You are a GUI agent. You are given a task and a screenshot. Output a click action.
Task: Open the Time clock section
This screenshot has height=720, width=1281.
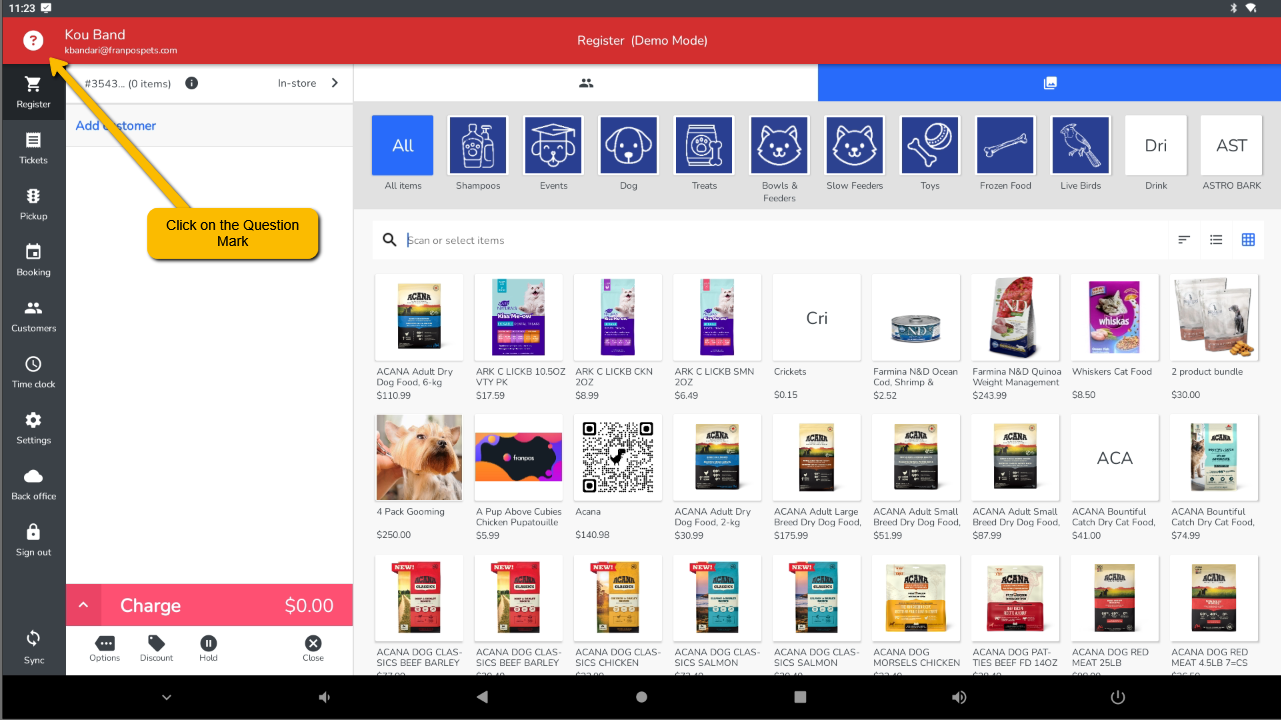33,371
